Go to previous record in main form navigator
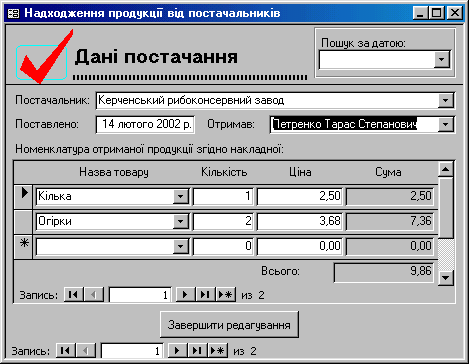 (86, 351)
